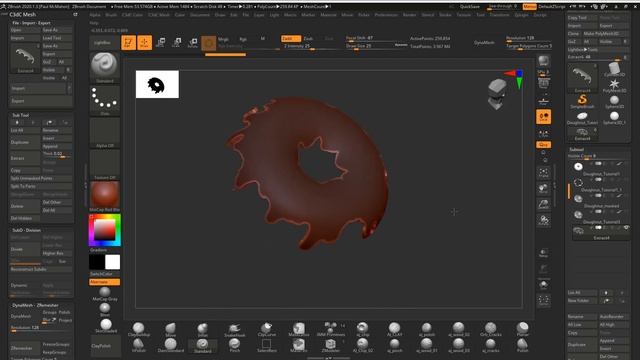Open the Standard brush picker thumbnail

point(104,68)
